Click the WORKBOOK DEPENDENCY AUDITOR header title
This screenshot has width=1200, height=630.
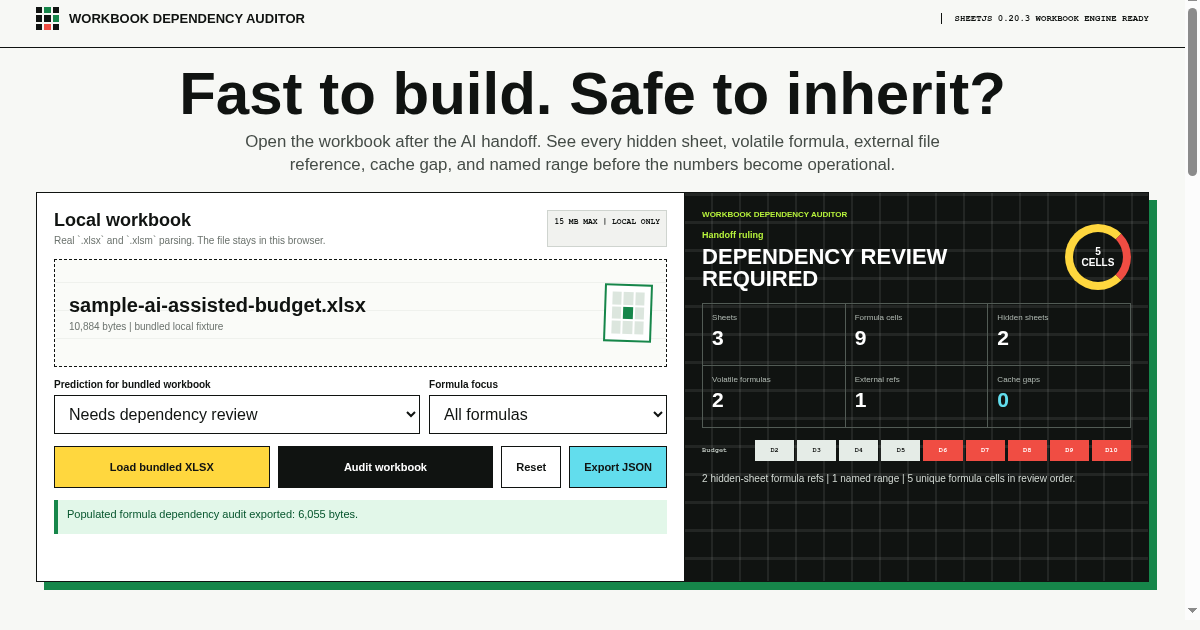click(187, 18)
